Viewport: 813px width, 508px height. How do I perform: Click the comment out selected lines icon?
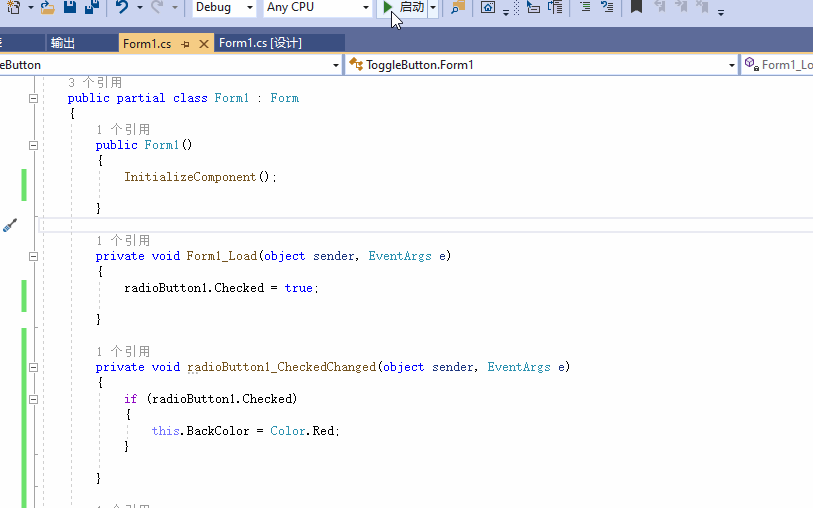coord(585,8)
